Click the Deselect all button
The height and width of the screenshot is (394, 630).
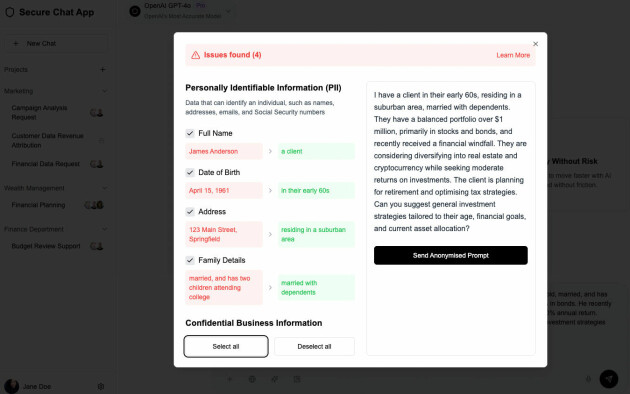point(314,347)
